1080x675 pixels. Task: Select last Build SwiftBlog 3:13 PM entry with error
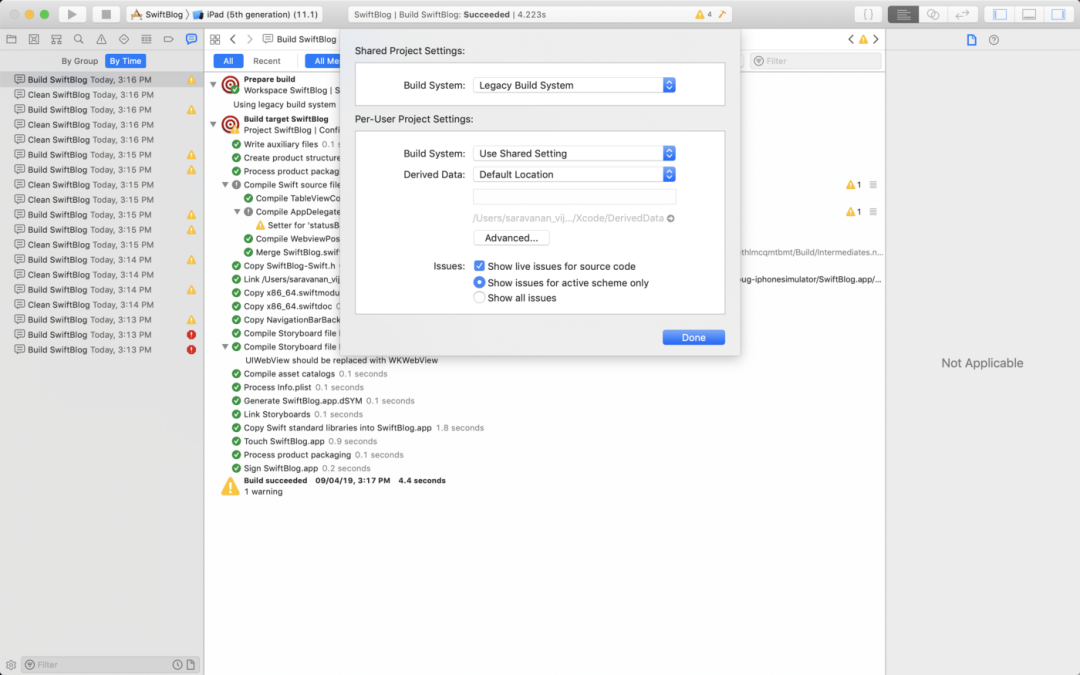102,350
